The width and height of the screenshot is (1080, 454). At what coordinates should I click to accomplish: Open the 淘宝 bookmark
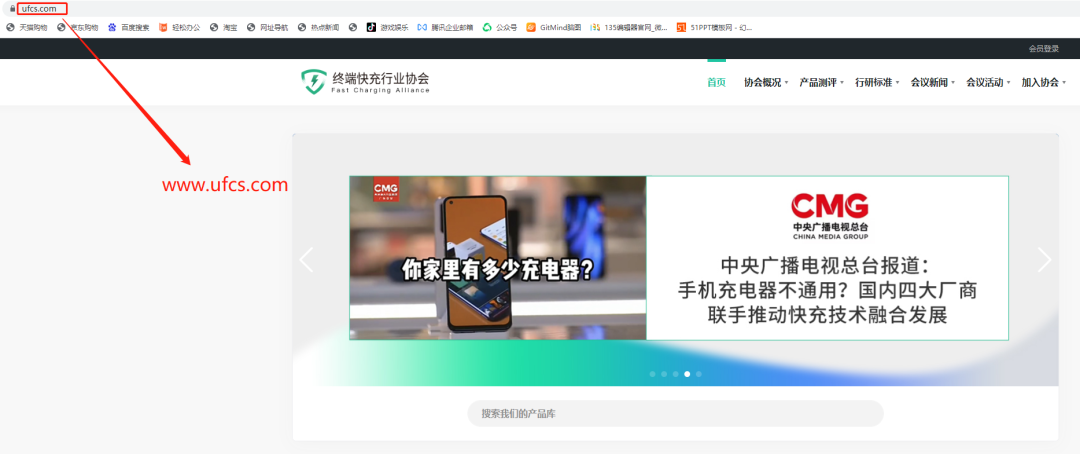click(224, 28)
